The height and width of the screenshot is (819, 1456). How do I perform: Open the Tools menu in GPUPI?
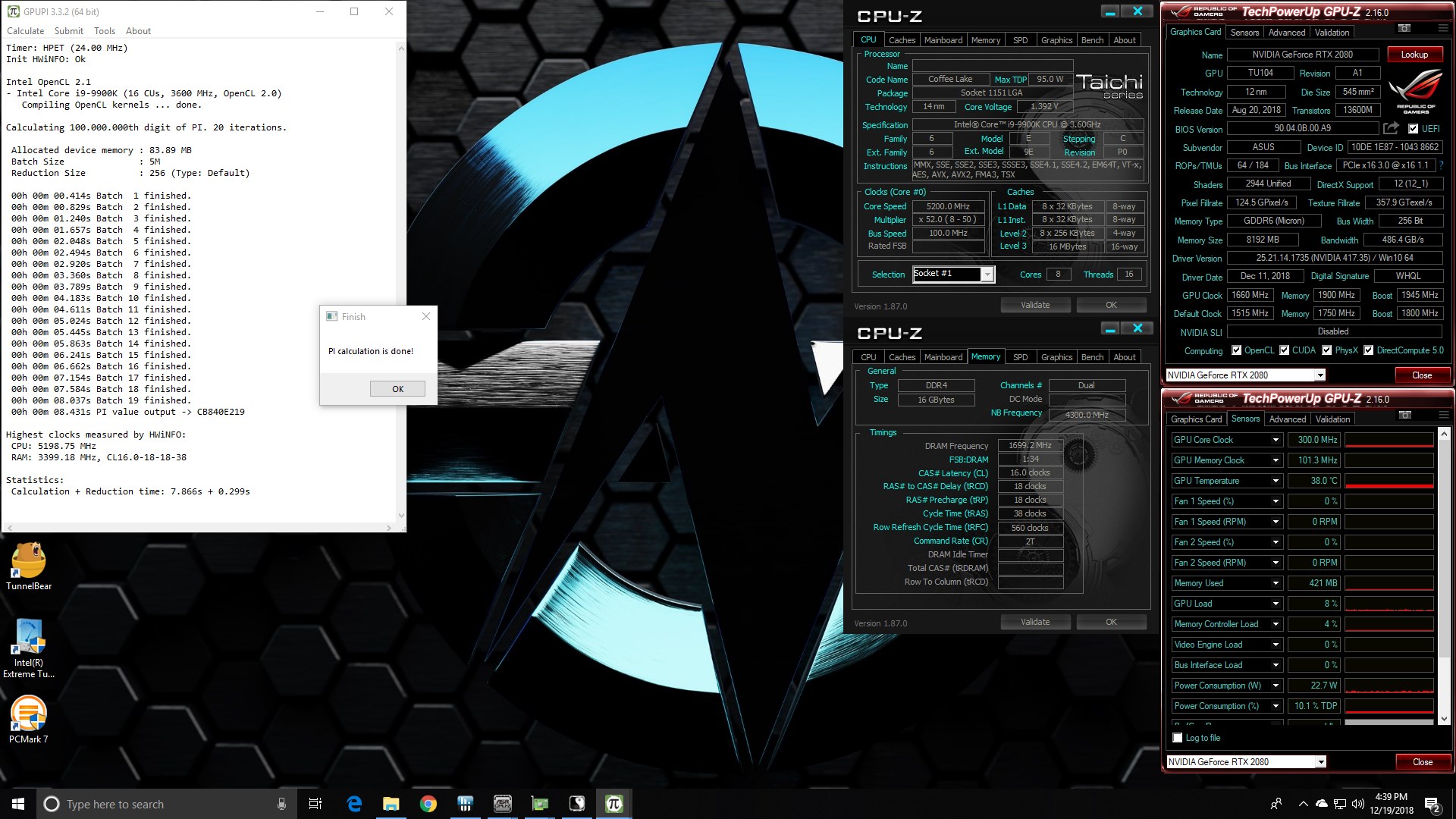pos(105,31)
